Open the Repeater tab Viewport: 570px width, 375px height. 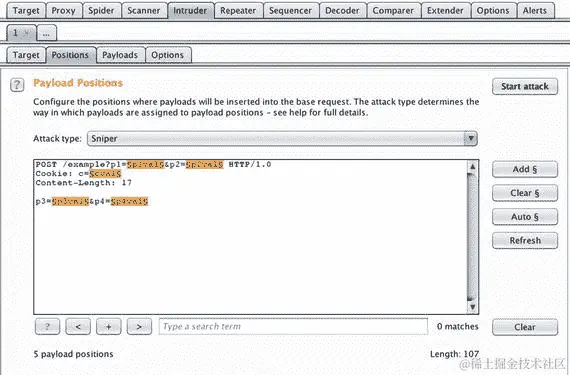tap(238, 11)
